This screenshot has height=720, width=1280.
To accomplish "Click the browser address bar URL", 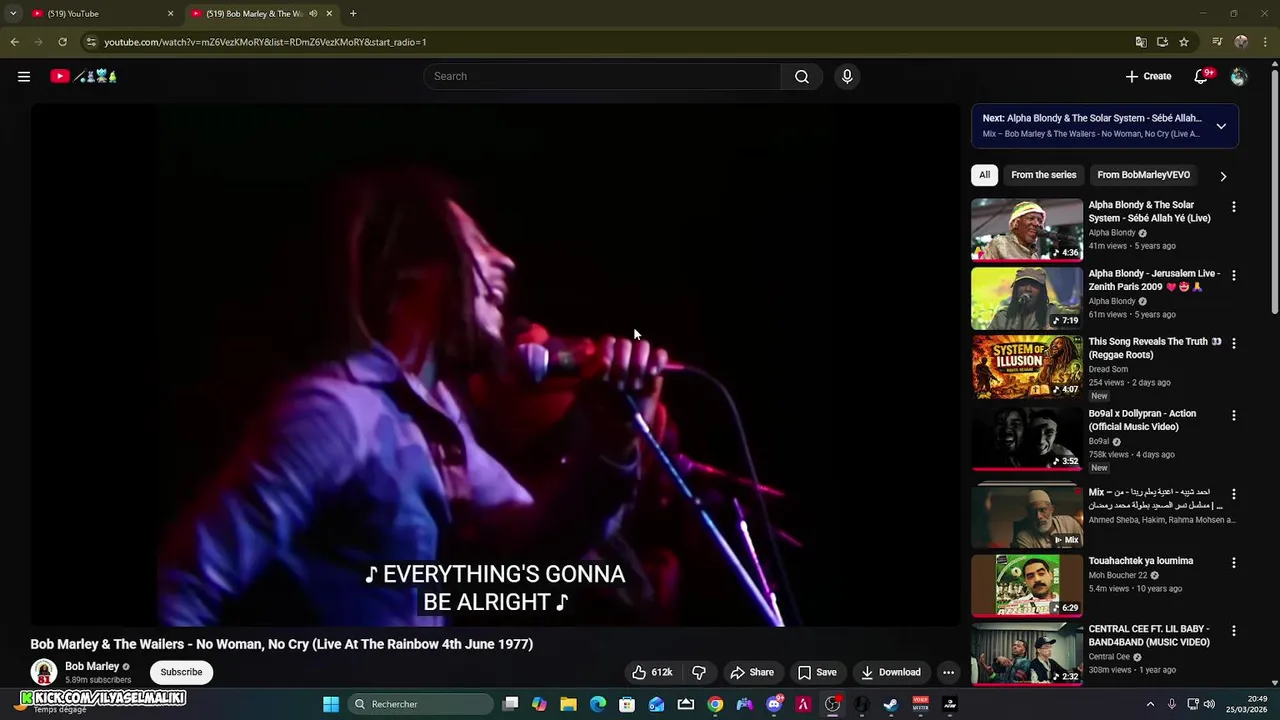I will [265, 42].
